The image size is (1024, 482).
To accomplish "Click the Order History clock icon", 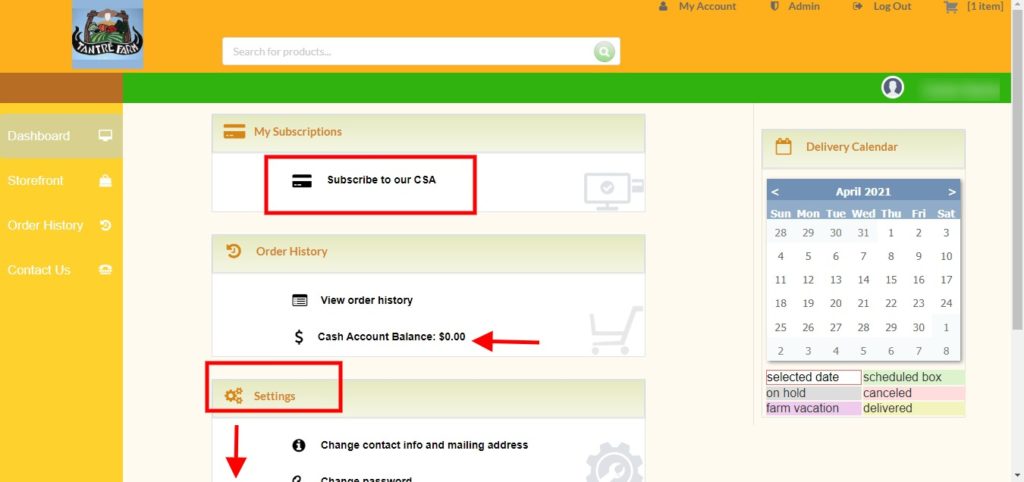I will point(234,251).
